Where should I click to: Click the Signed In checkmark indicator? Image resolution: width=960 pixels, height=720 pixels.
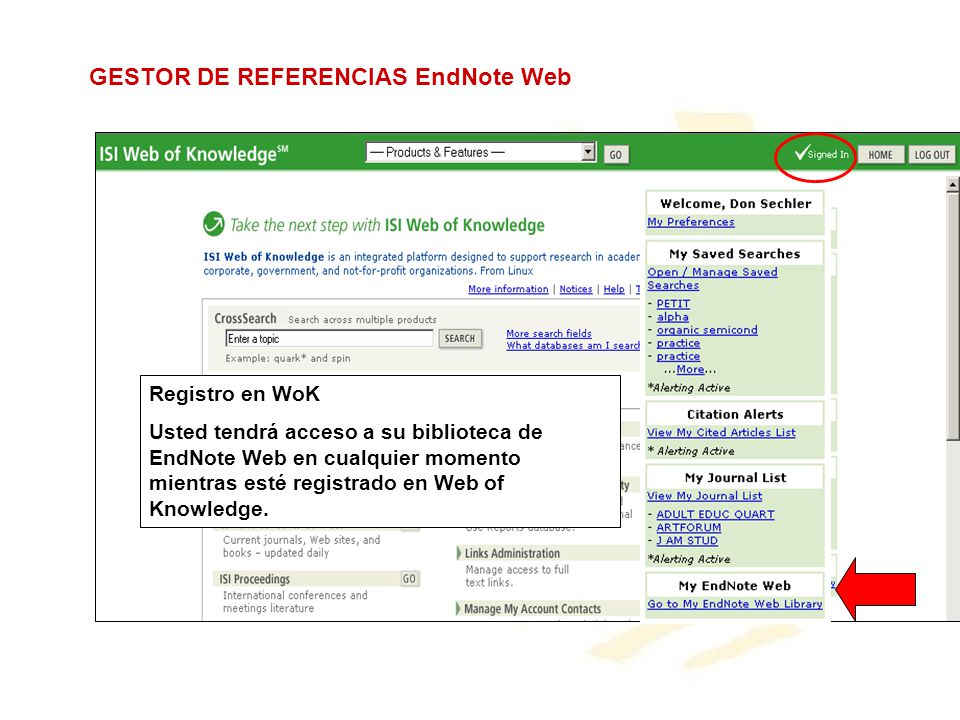[821, 154]
